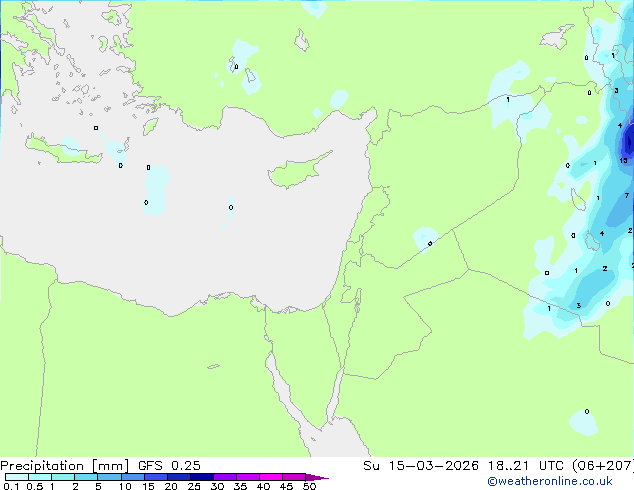
Task: Click the legend label 20
Action: coord(171,486)
